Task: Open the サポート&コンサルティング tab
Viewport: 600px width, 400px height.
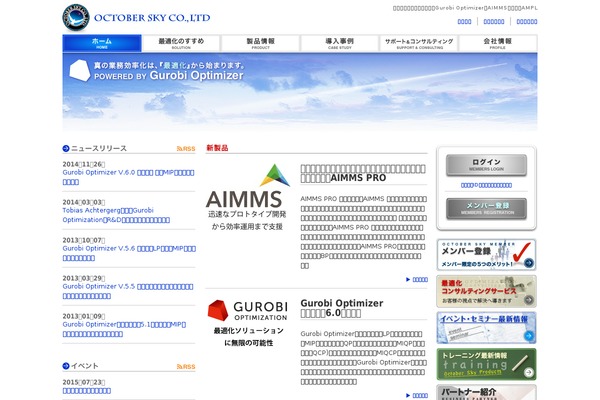Action: (x=419, y=43)
